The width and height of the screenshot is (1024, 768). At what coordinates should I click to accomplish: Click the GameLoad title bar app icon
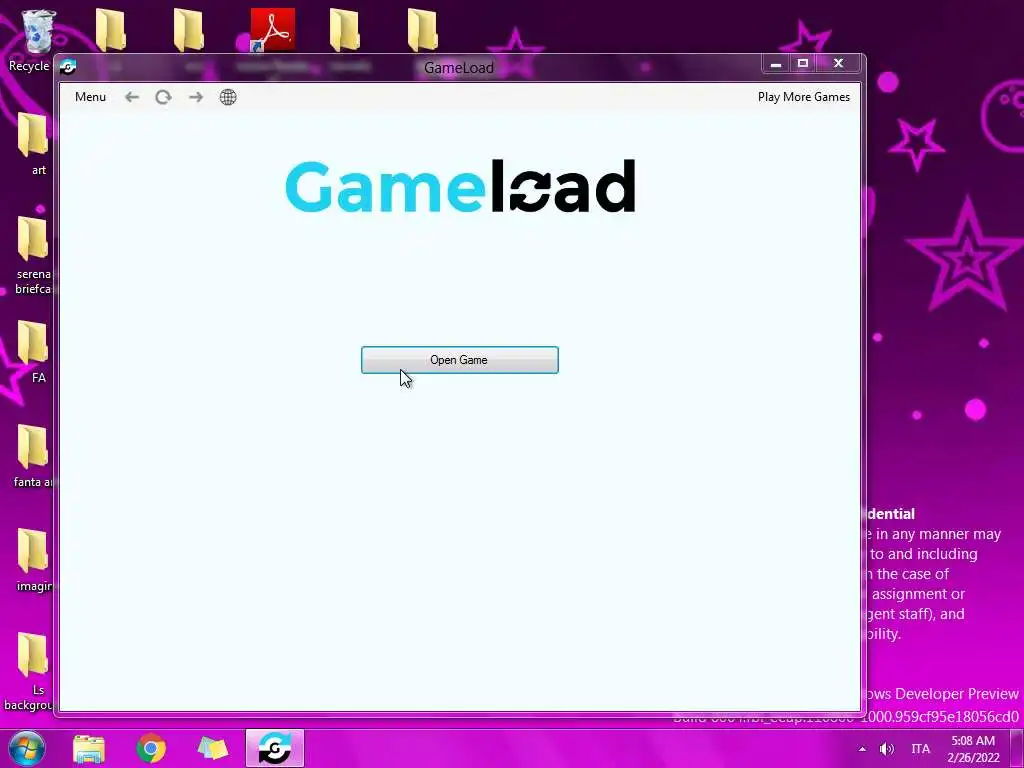[68, 67]
